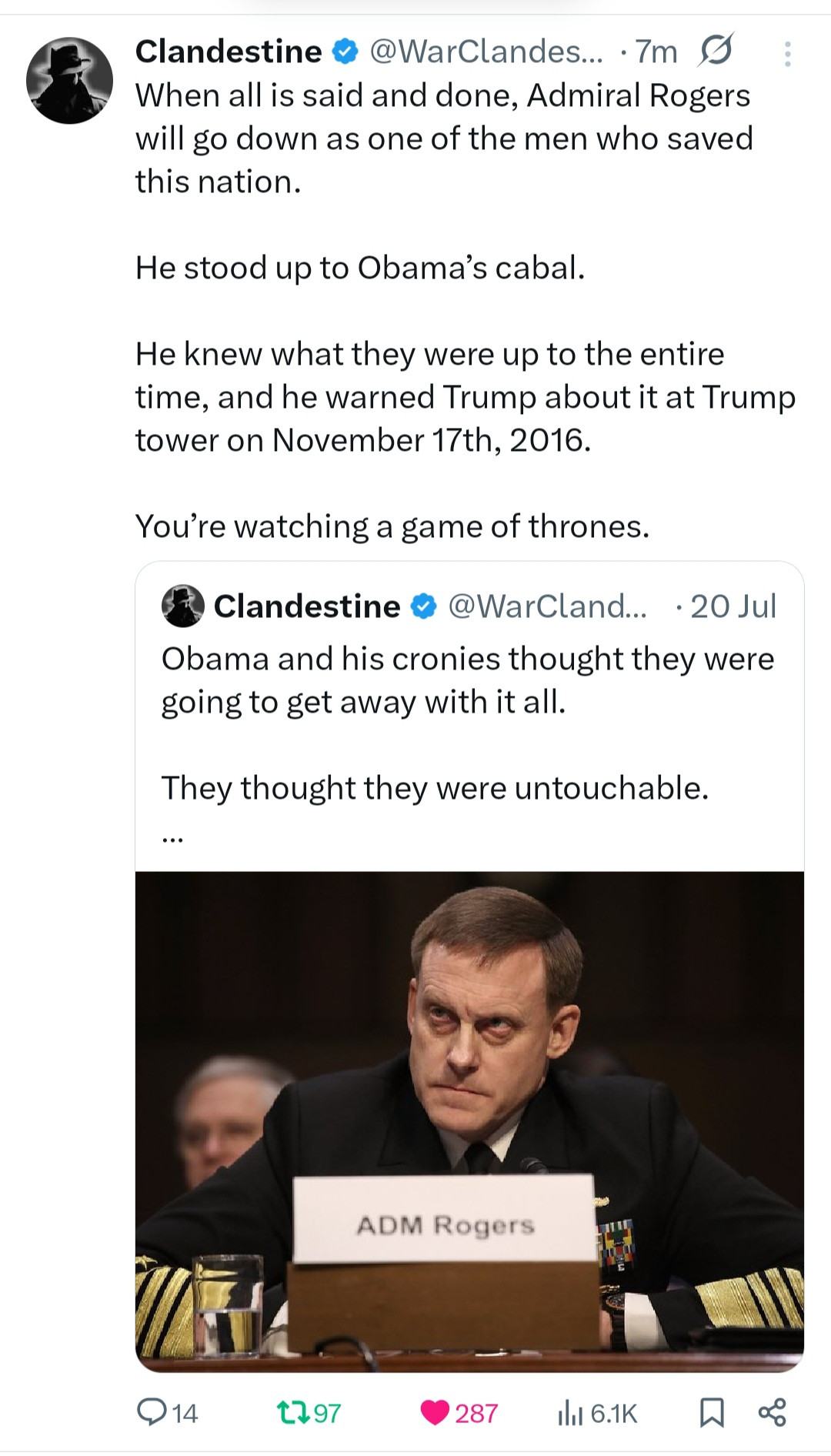Toggle the like heart on this post
Screen dimensions: 831x1456
tap(436, 1412)
